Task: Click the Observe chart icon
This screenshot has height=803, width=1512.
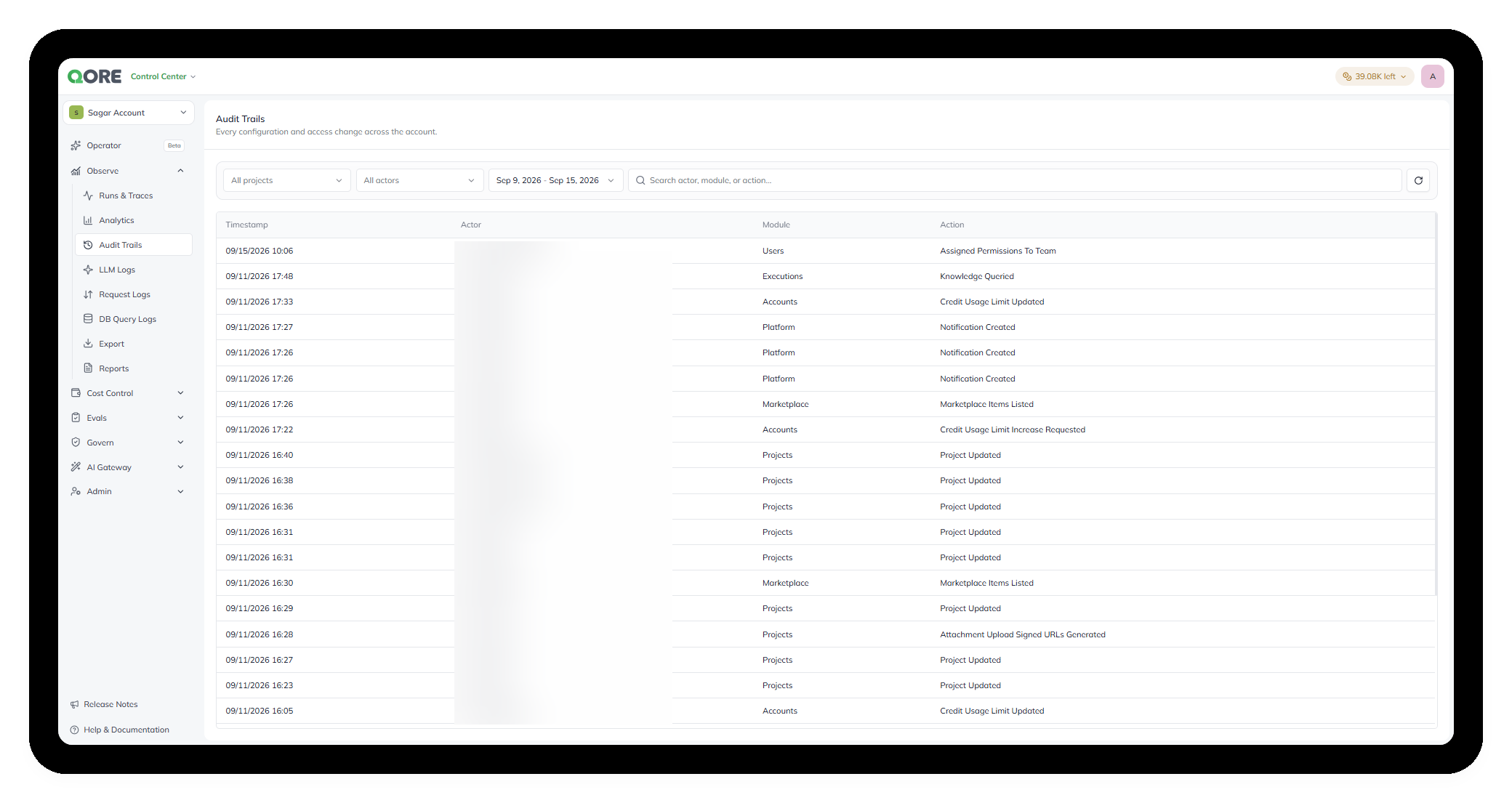Action: tap(76, 171)
